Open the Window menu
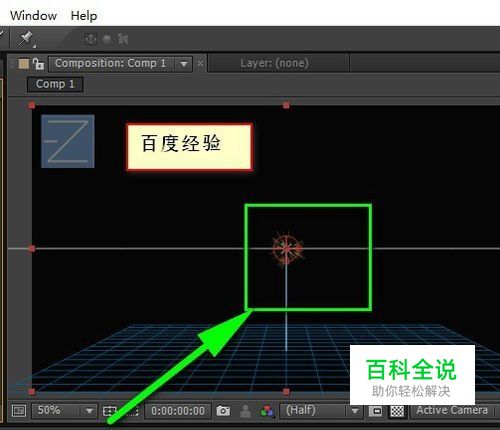Screen dimensions: 500x430 33,16
